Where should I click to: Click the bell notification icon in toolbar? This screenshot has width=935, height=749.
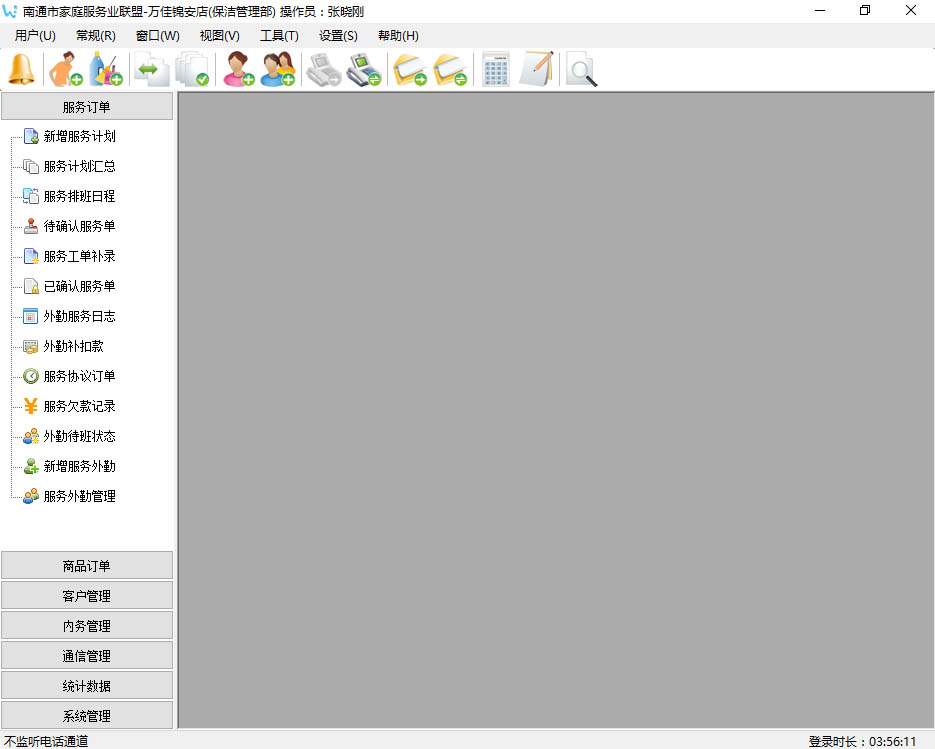[21, 70]
